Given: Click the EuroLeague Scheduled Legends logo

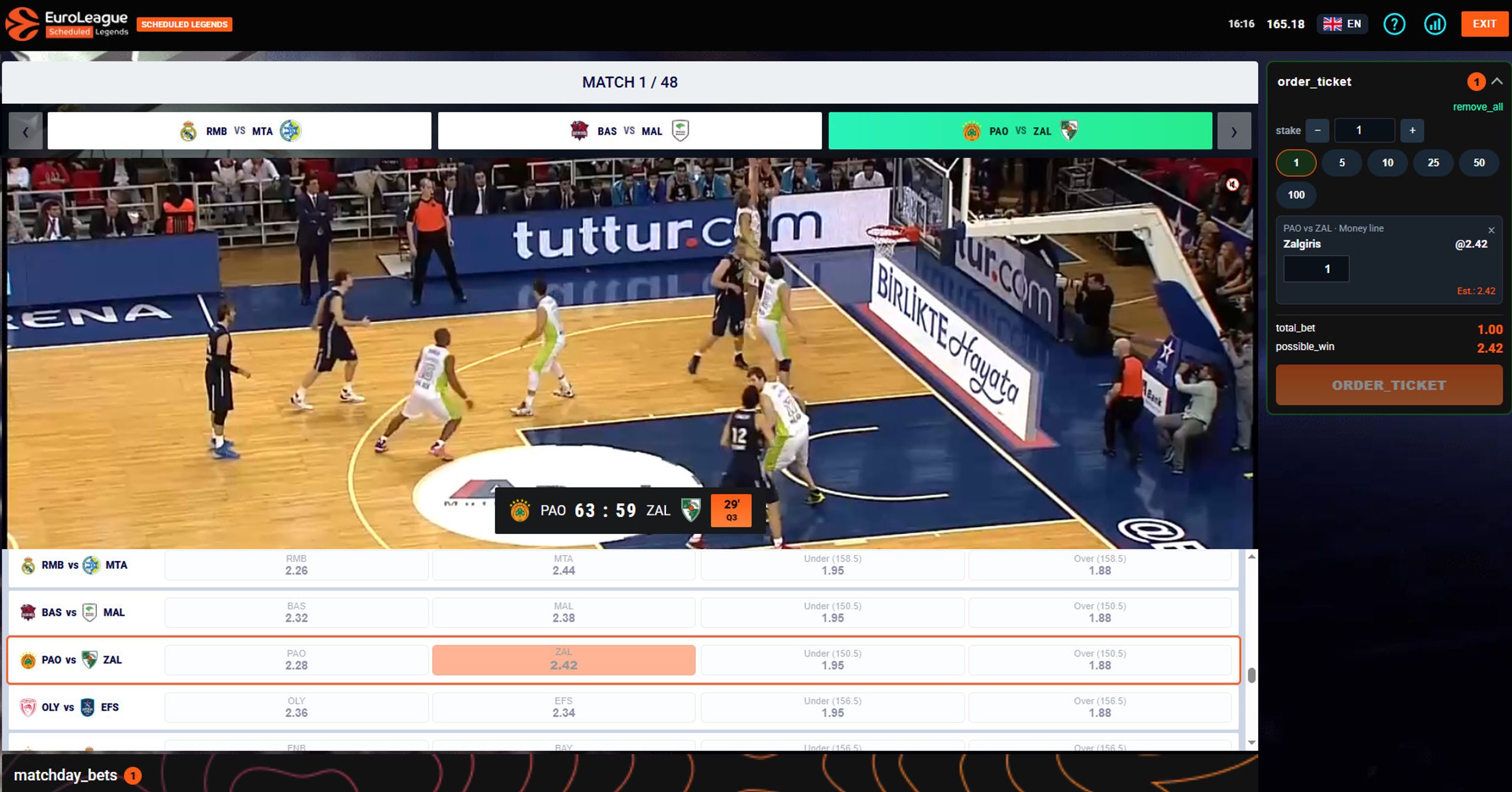Looking at the screenshot, I should point(66,24).
